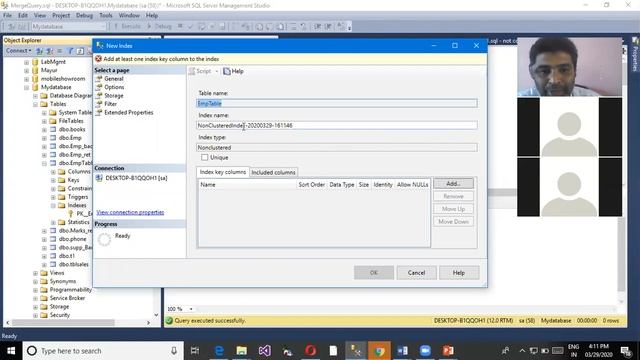Viewport: 640px width, 360px height.
Task: Expand the Synonyms folder node
Action: 36,282
